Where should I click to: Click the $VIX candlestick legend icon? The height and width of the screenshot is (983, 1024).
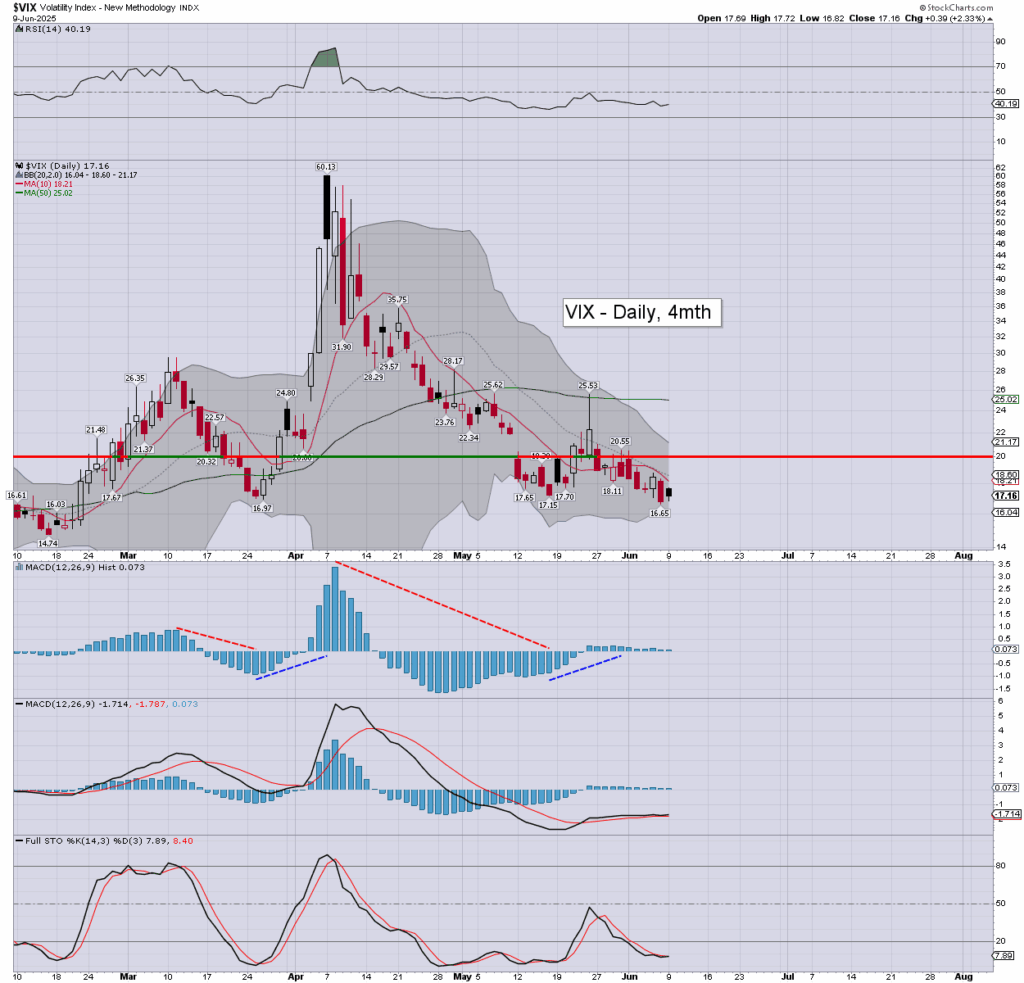[x=17, y=166]
